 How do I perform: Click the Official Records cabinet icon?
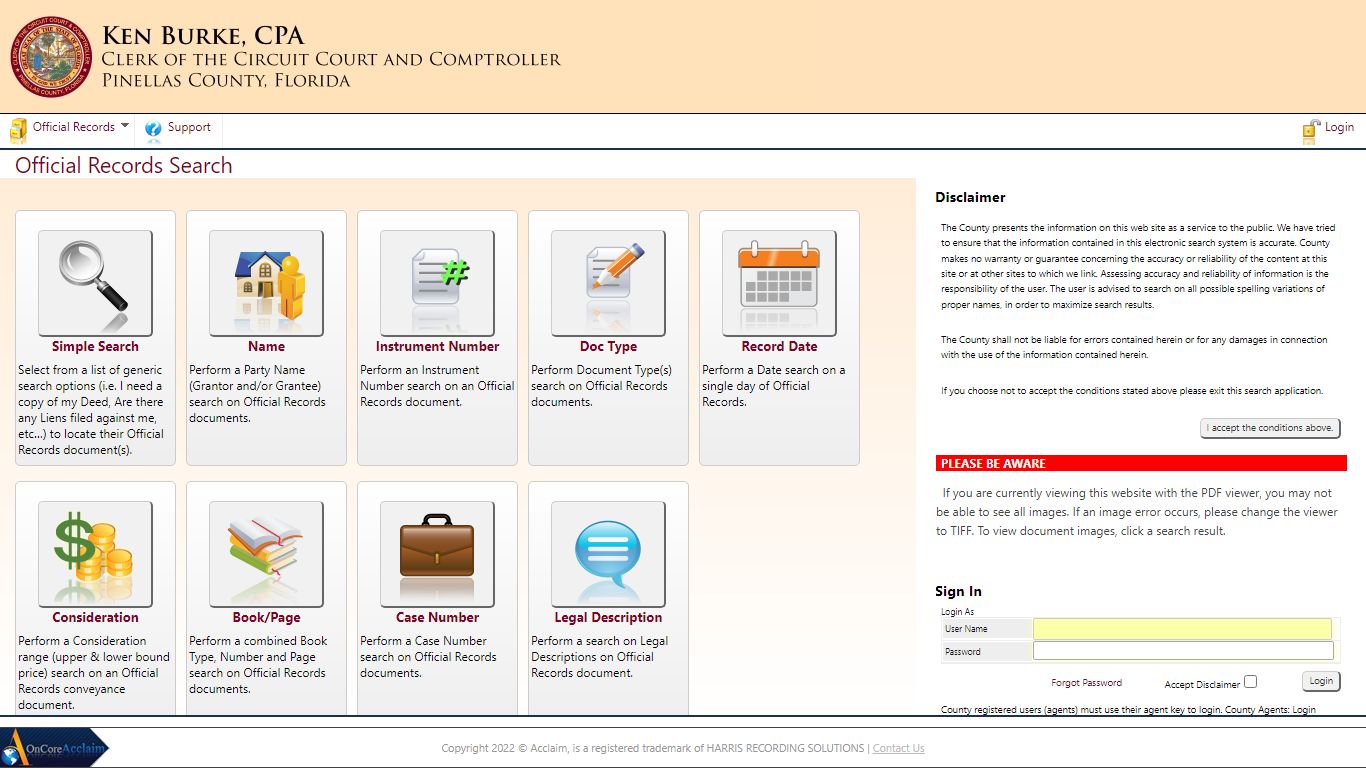pos(18,130)
